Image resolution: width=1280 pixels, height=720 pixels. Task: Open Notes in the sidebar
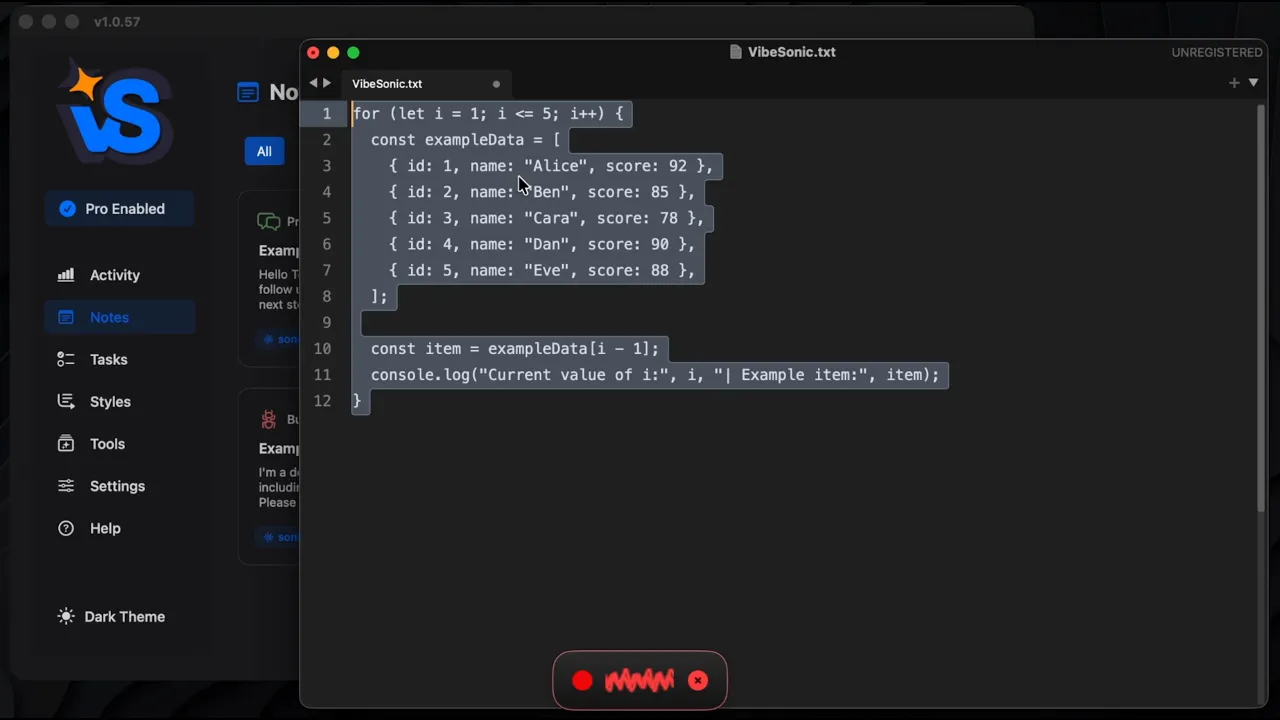[120, 317]
